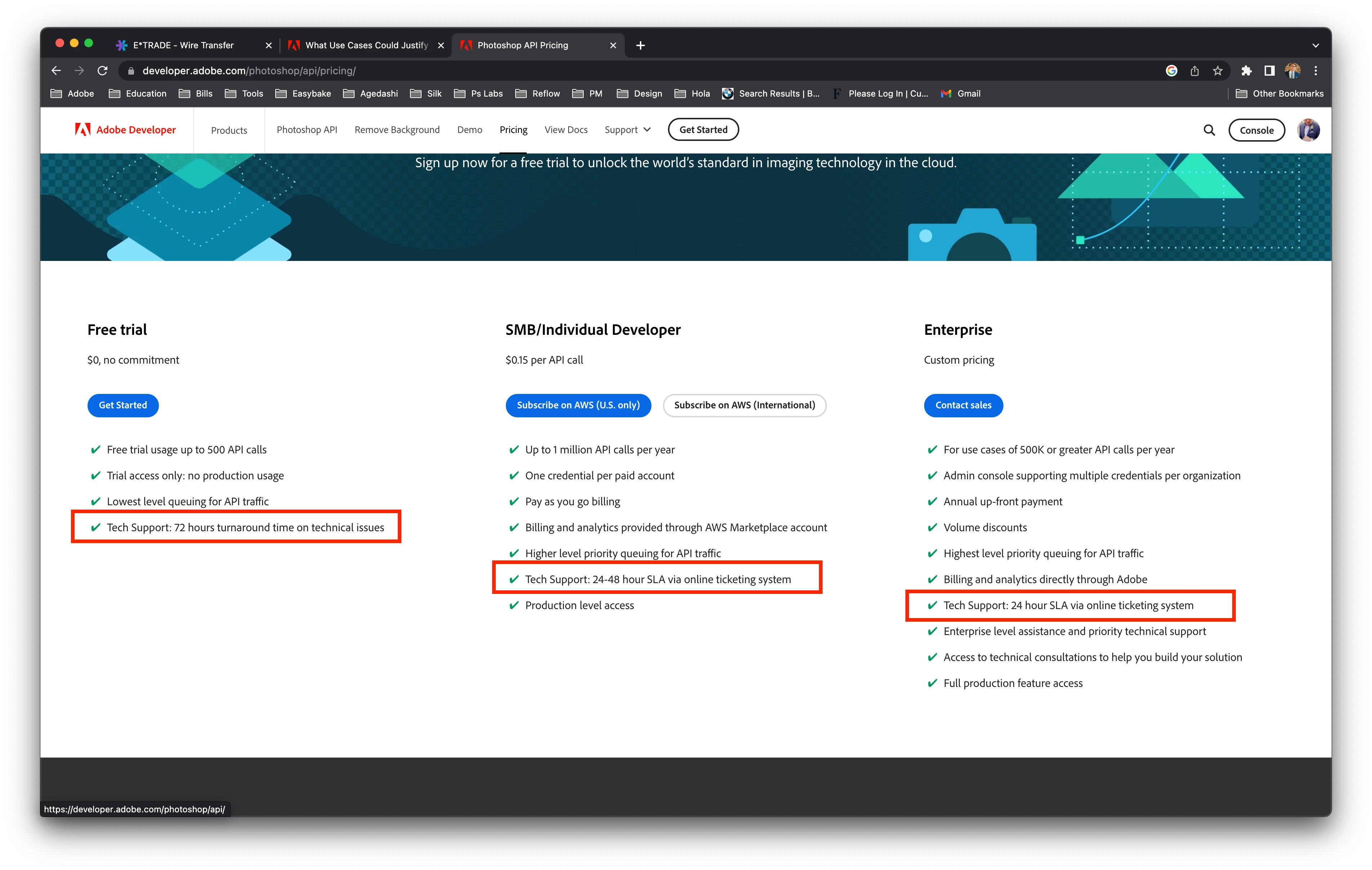Open the side panel icon
The image size is (1372, 870).
point(1269,71)
